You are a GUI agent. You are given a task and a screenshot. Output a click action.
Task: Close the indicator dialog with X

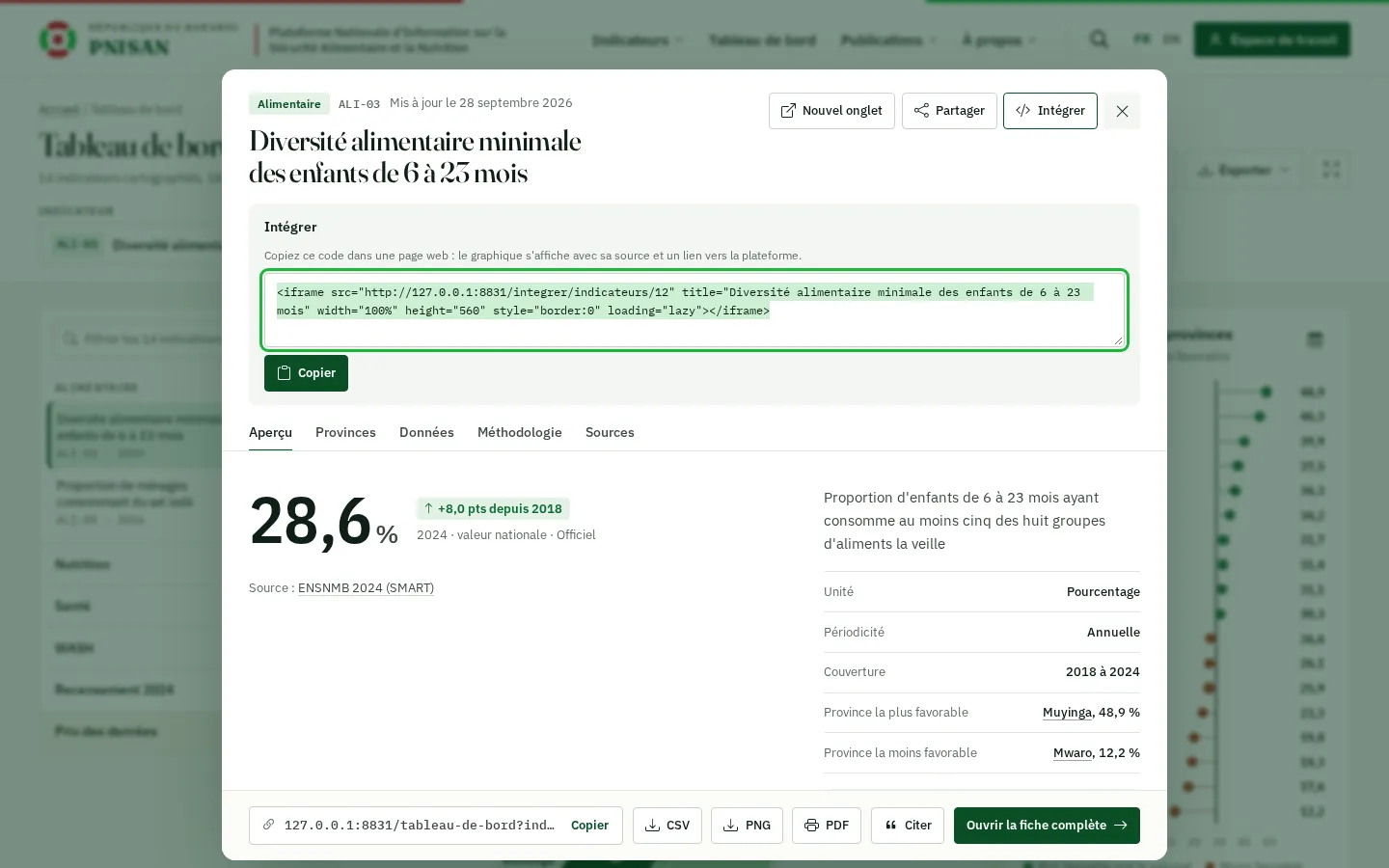(1122, 111)
